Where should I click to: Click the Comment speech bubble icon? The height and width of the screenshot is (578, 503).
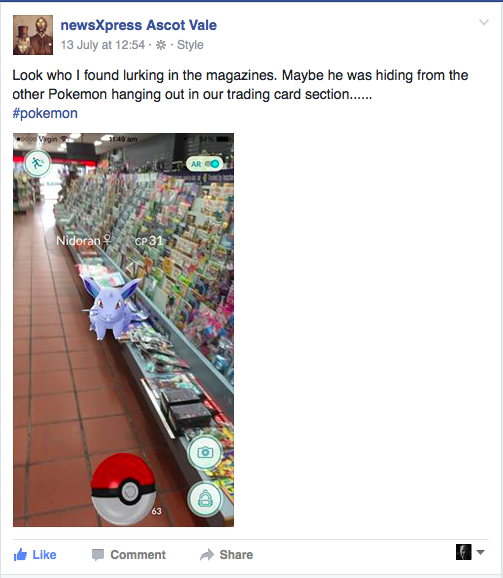click(98, 554)
